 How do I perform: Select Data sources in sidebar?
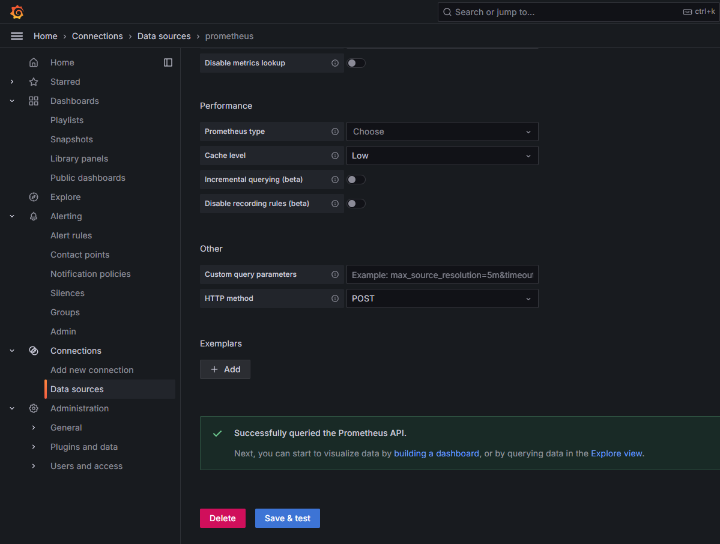[110, 389]
